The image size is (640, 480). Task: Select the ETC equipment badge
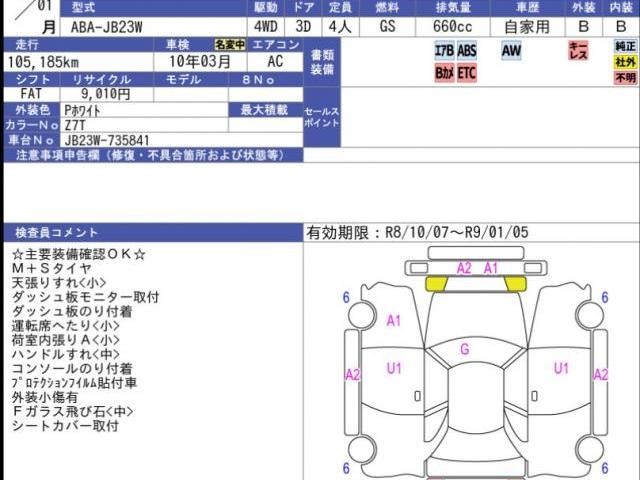click(467, 73)
